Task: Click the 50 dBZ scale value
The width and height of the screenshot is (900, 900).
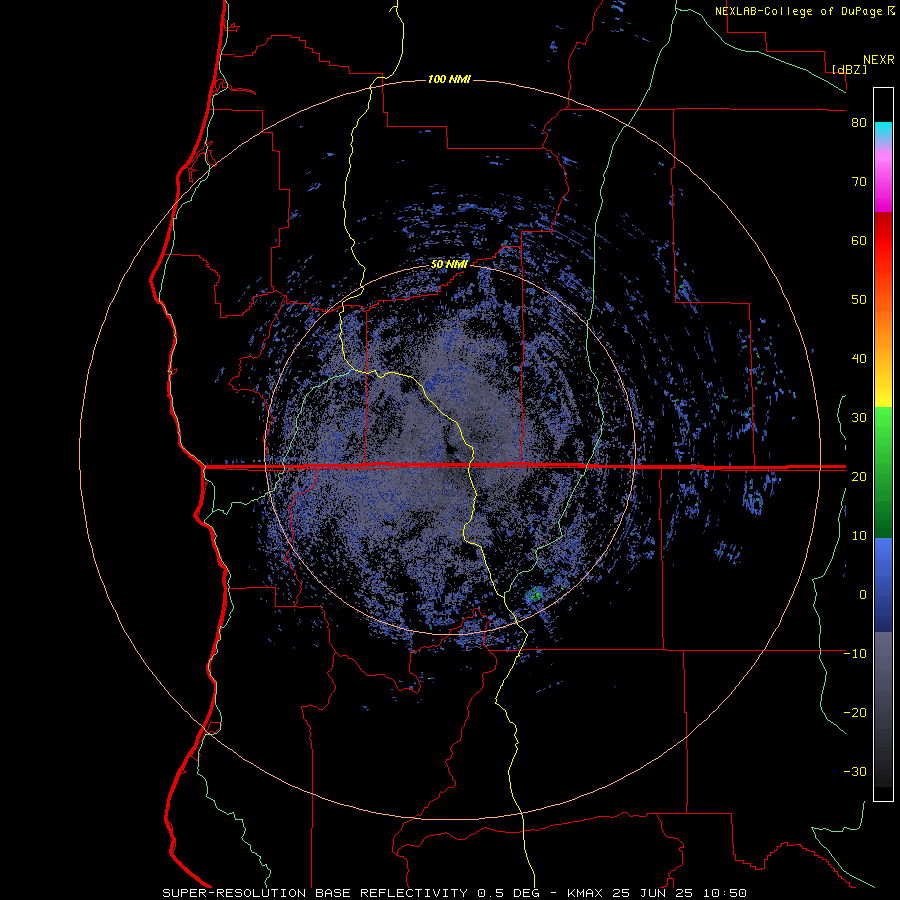Action: 859,300
